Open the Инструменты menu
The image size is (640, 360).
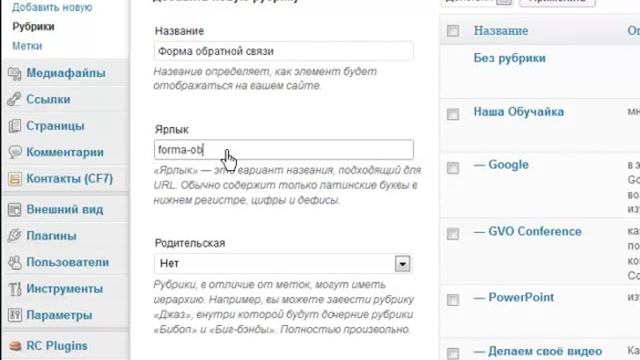tap(64, 289)
